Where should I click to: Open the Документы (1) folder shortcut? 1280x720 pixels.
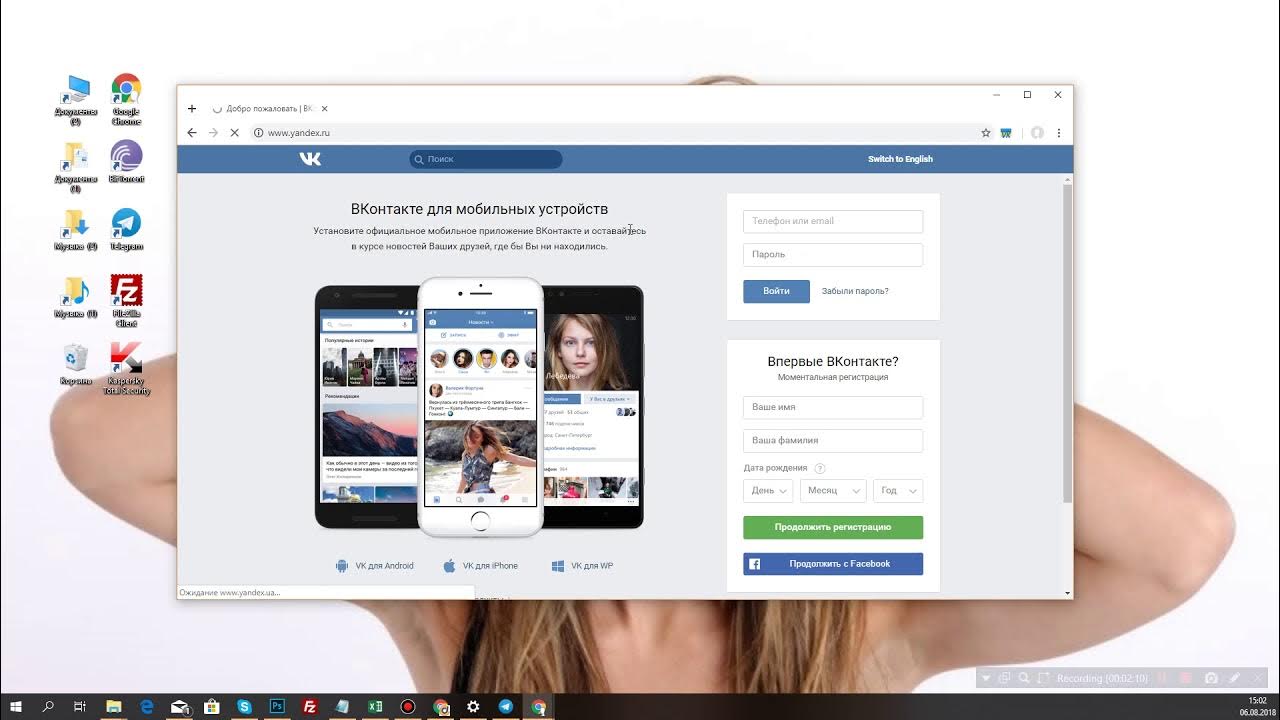(76, 166)
